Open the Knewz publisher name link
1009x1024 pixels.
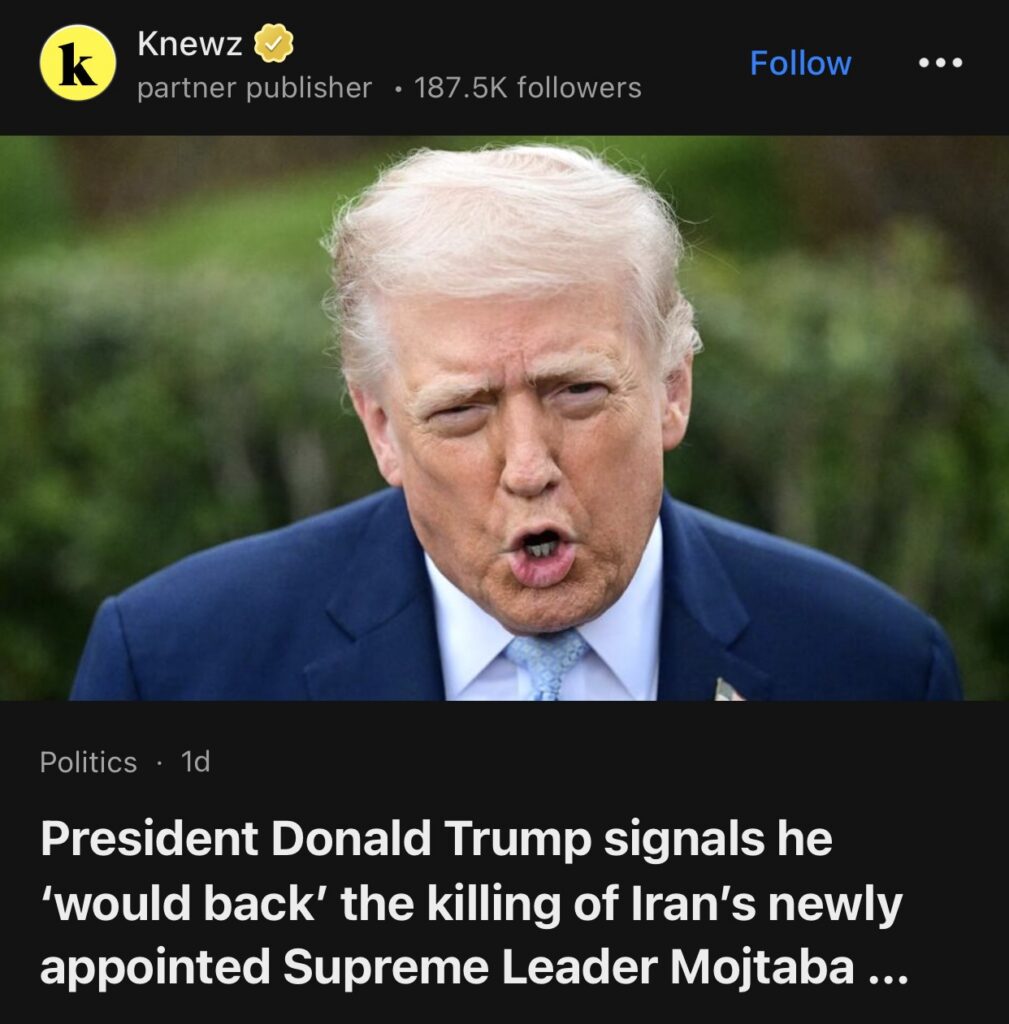coord(189,44)
